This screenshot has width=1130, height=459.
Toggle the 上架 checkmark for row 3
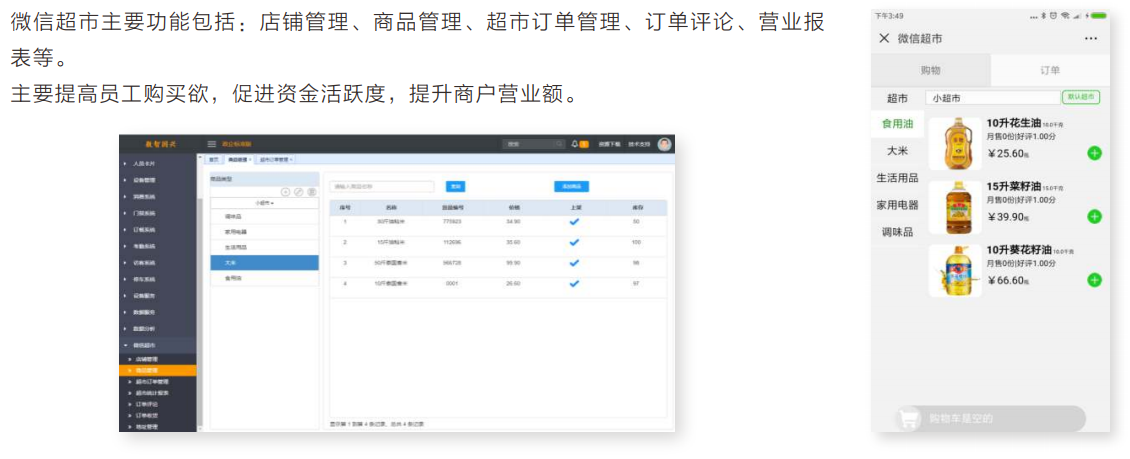point(574,263)
